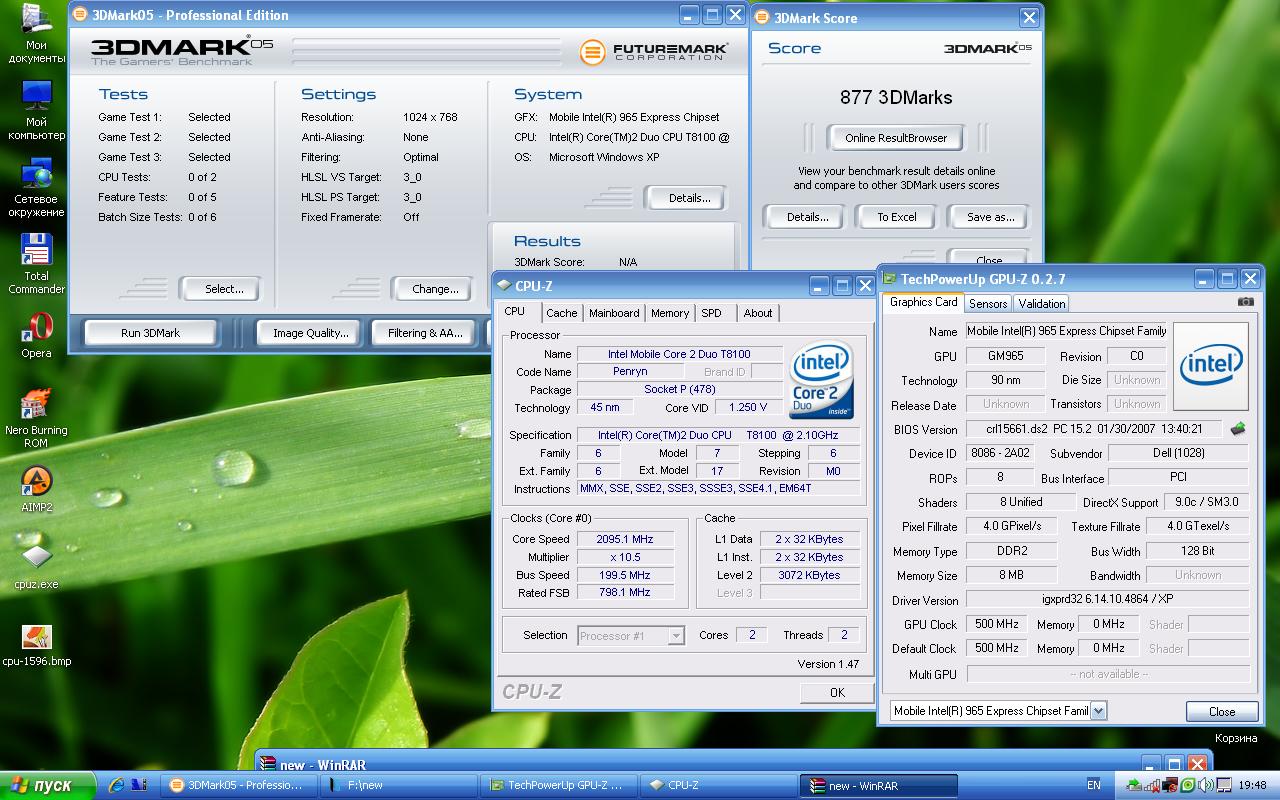Click the Close button in GPU-Z
1280x800 pixels.
1222,712
